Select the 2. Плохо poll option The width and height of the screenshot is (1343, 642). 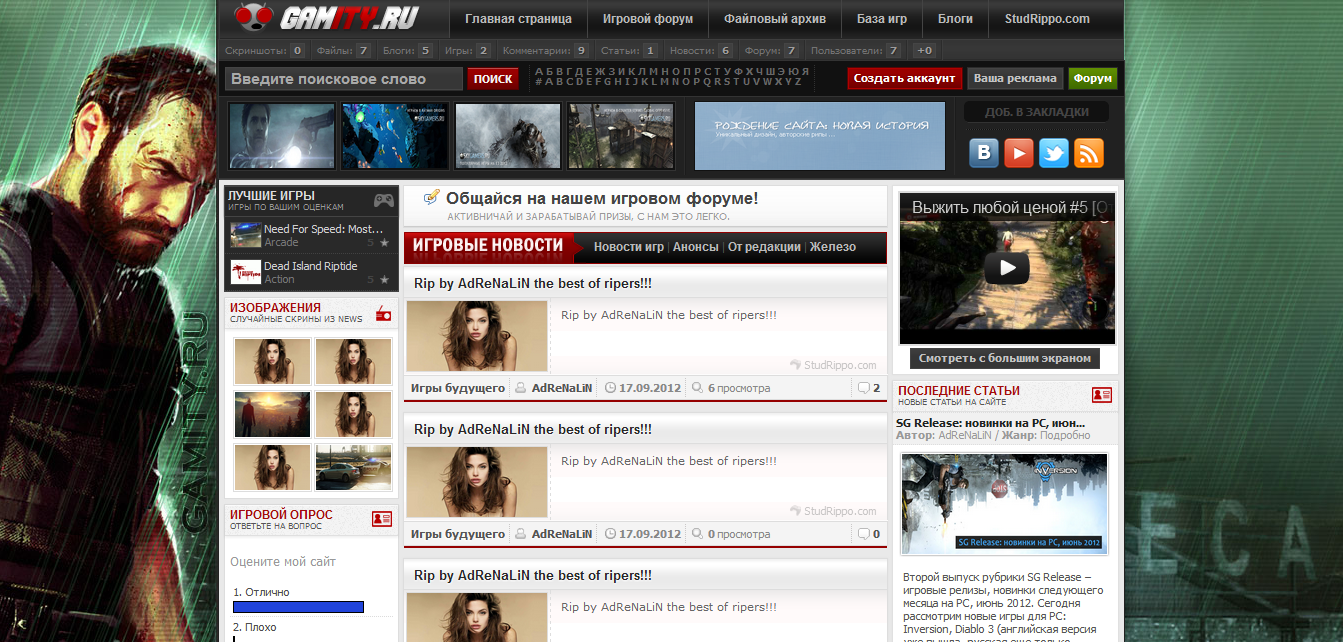point(255,627)
